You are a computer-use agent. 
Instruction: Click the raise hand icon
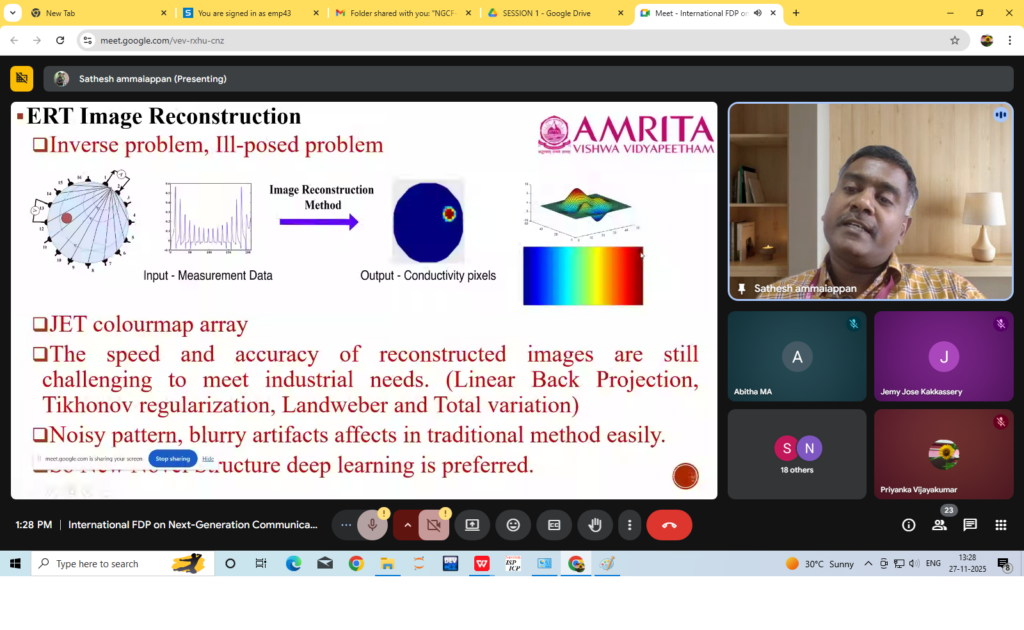click(x=595, y=525)
